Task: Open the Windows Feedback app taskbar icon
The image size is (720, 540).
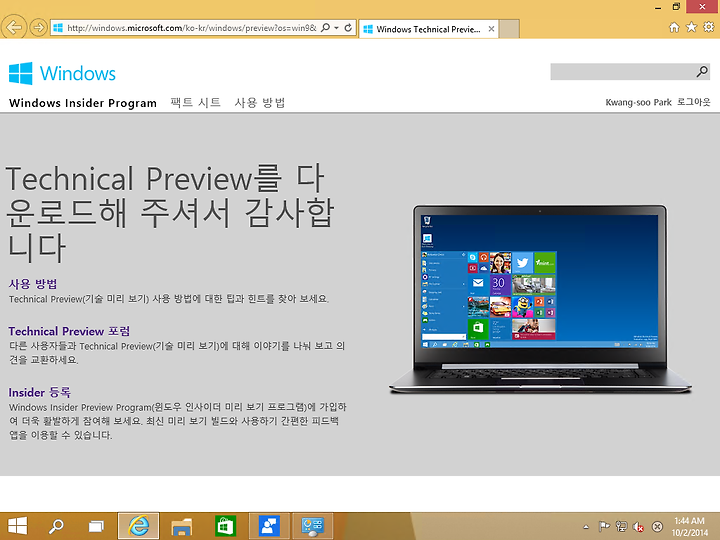Action: [x=269, y=526]
